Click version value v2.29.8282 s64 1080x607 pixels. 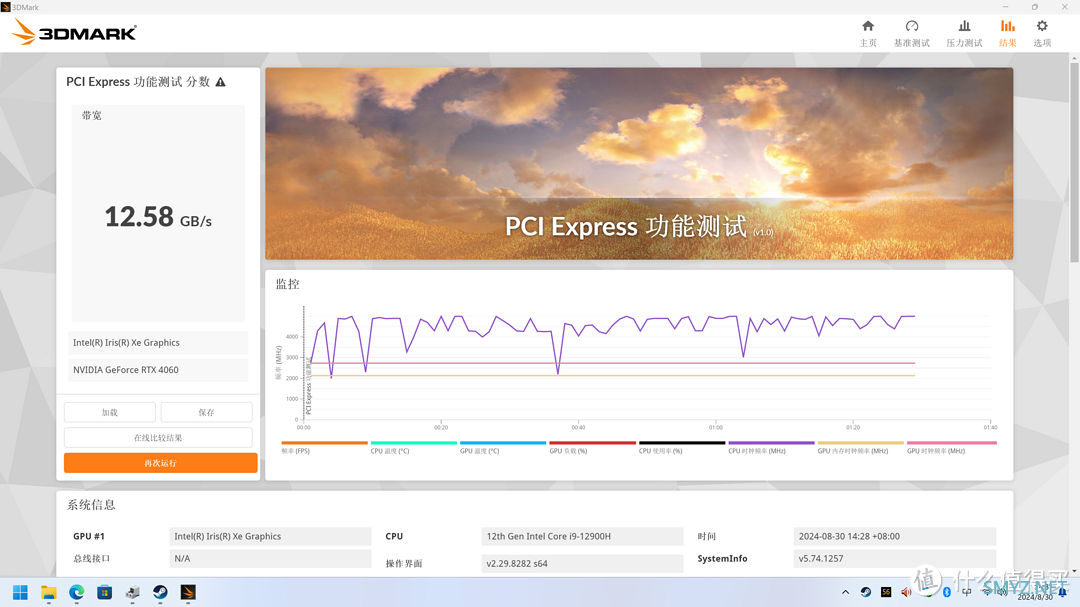pos(582,563)
